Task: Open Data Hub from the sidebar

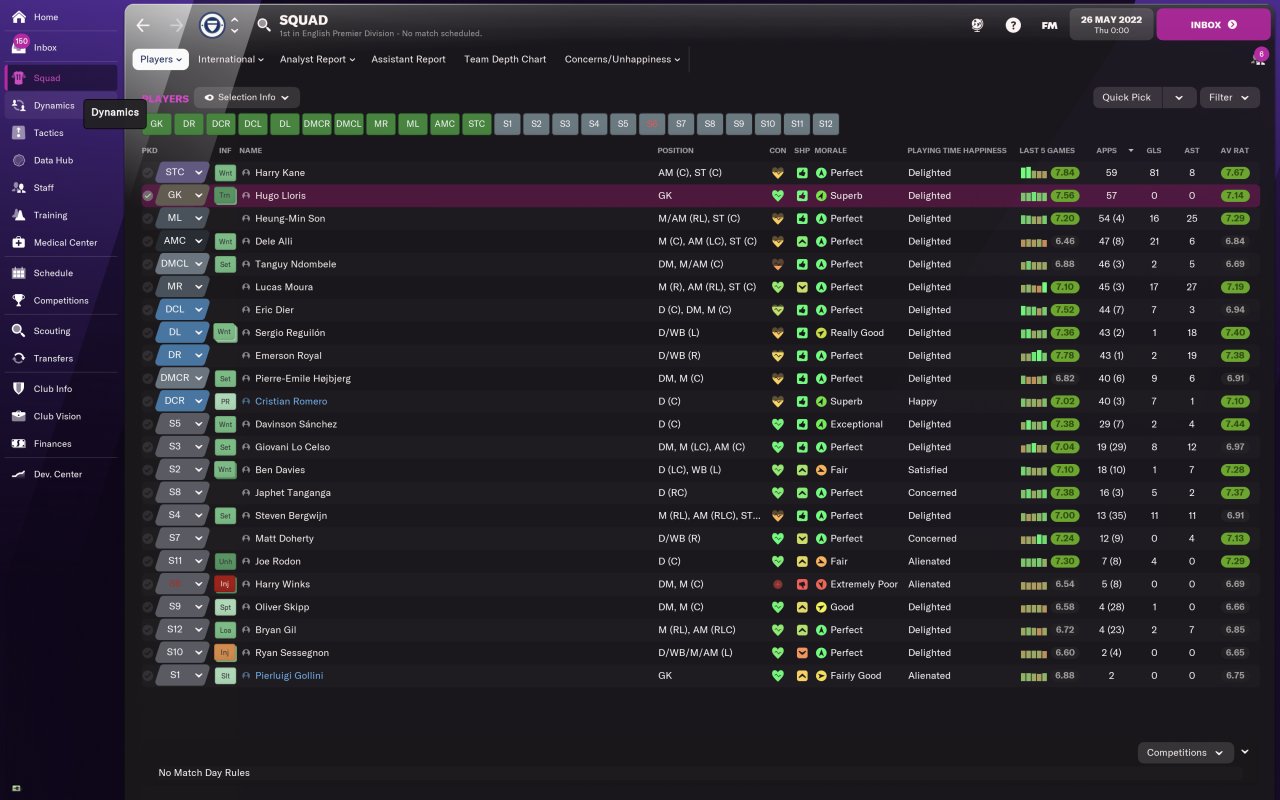Action: (18, 160)
